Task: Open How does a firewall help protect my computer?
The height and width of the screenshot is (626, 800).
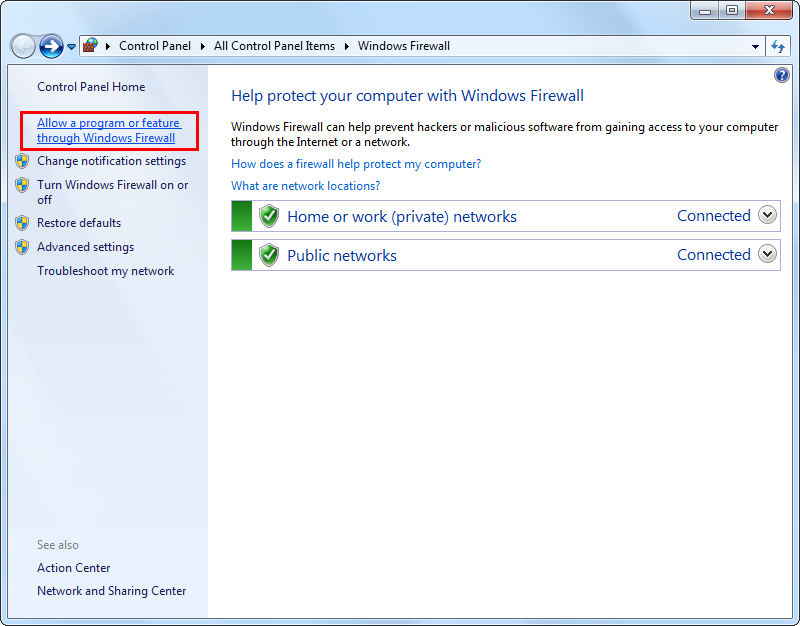Action: (356, 164)
